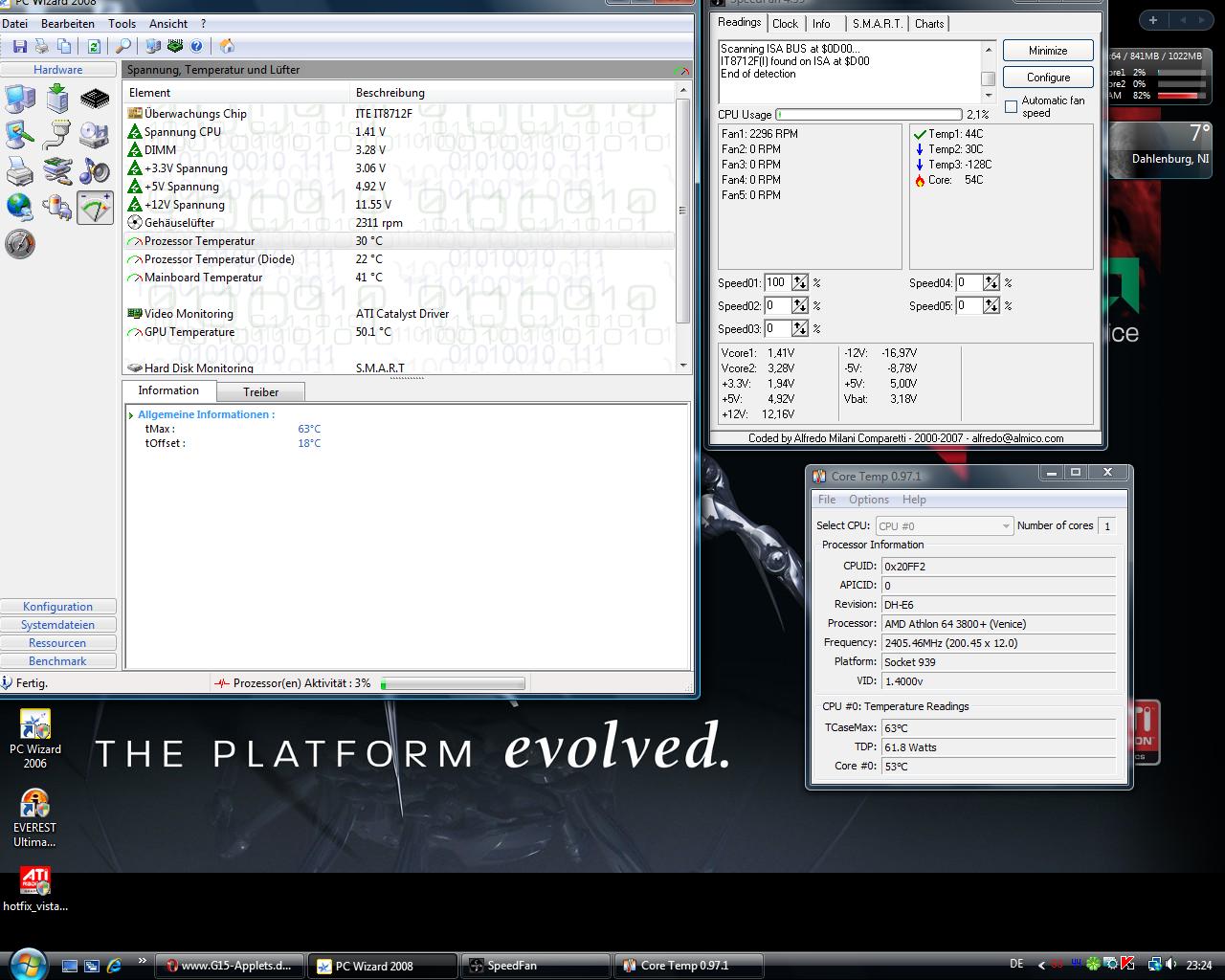Switch to the Info tab in SpeedFan
The image size is (1225, 980).
point(821,24)
